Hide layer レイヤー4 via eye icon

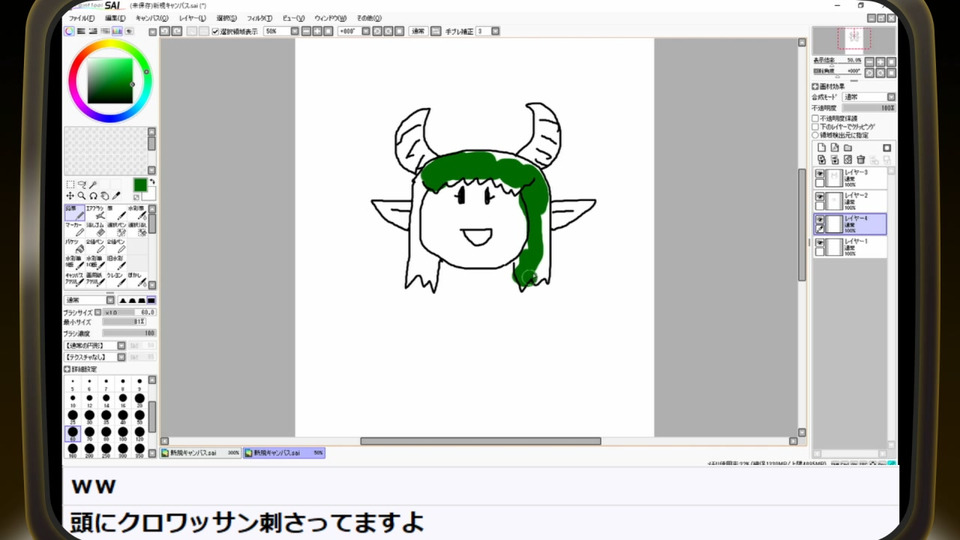[820, 220]
